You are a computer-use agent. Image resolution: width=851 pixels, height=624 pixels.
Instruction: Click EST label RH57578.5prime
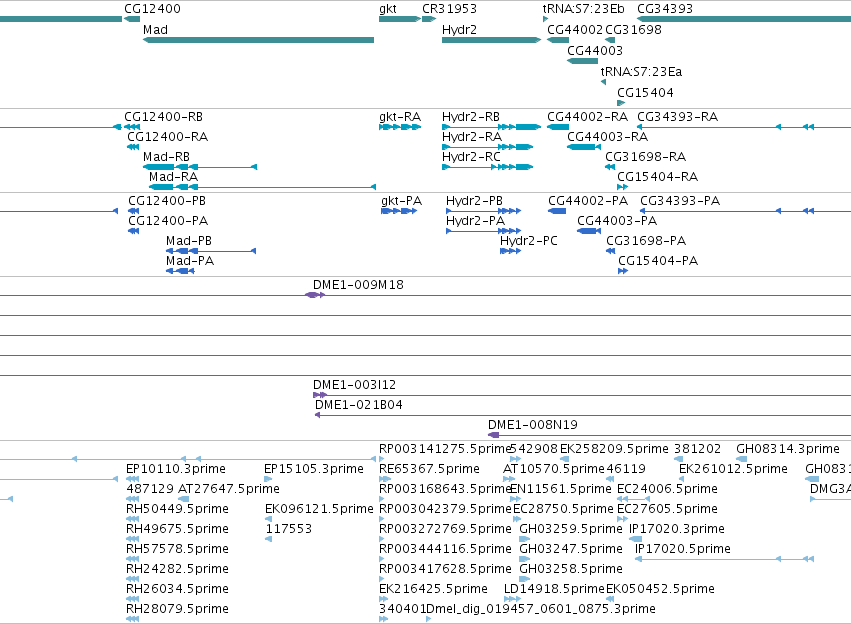point(177,549)
